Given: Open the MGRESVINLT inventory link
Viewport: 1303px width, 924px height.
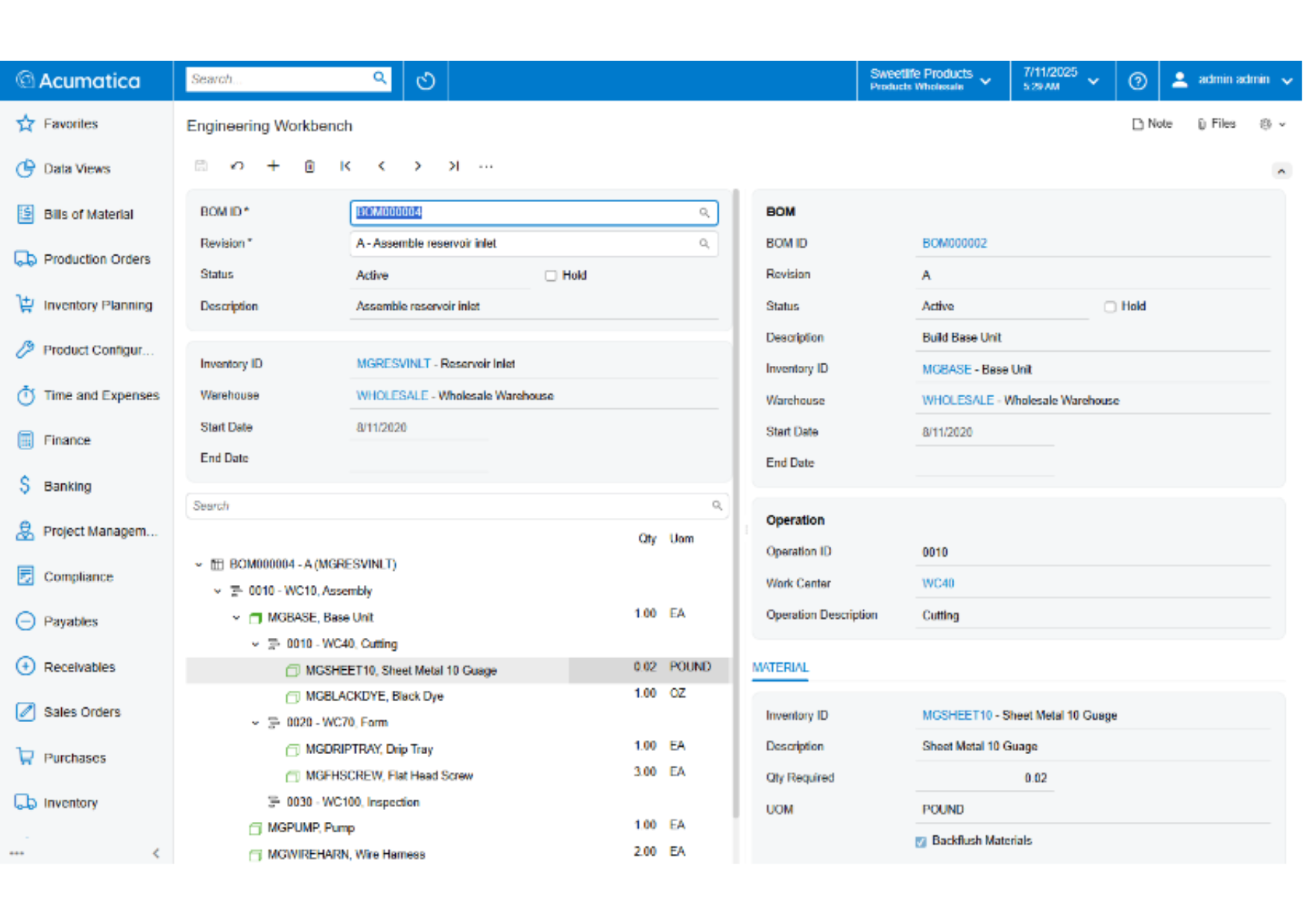Looking at the screenshot, I should pos(393,364).
